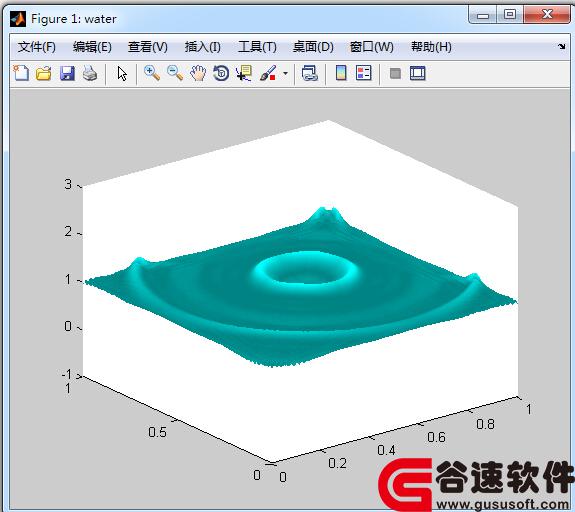This screenshot has width=575, height=512.
Task: Click the Link Plot icon
Action: tap(310, 73)
